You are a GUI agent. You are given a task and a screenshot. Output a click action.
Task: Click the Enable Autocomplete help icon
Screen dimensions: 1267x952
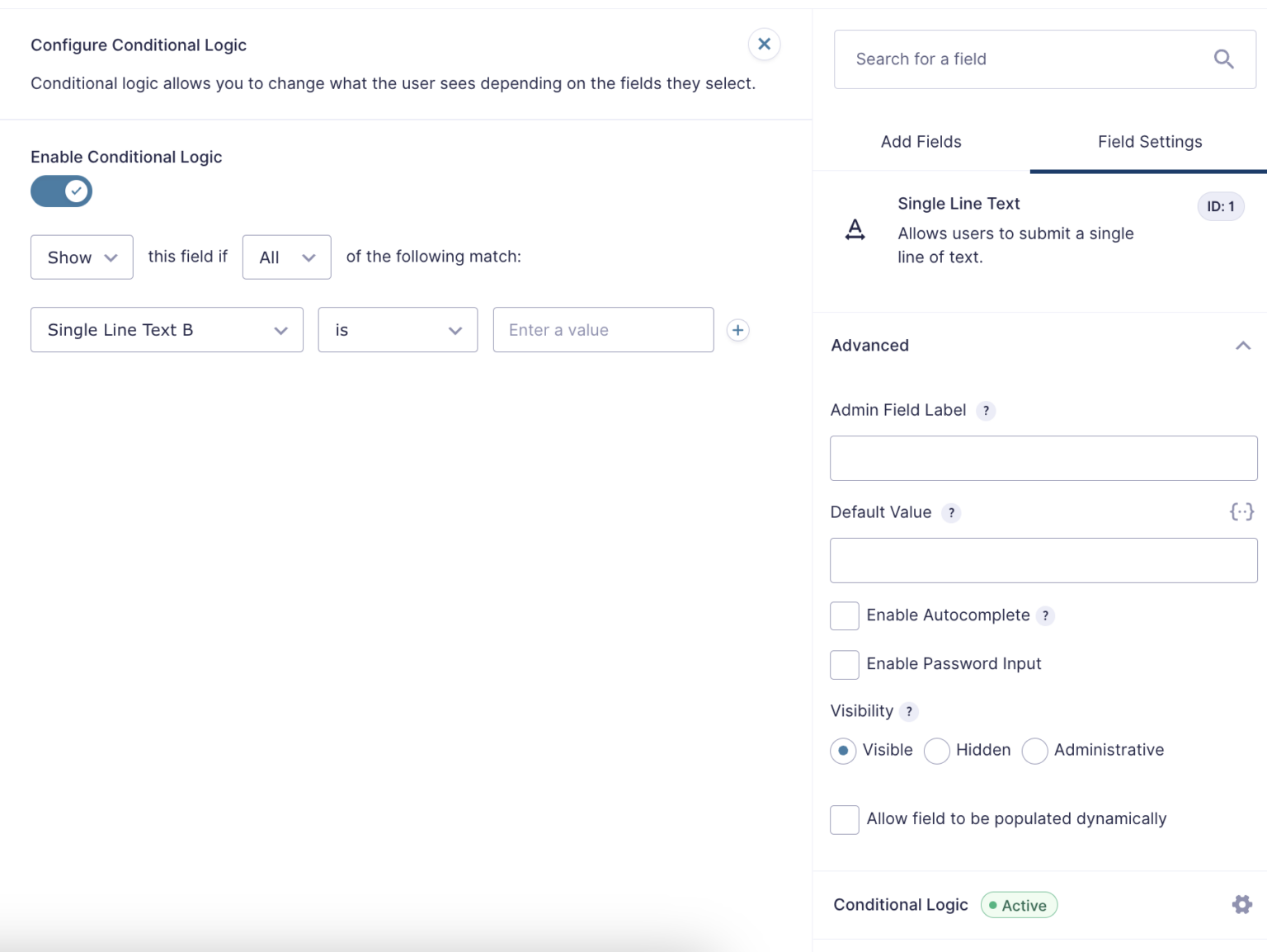click(x=1045, y=615)
